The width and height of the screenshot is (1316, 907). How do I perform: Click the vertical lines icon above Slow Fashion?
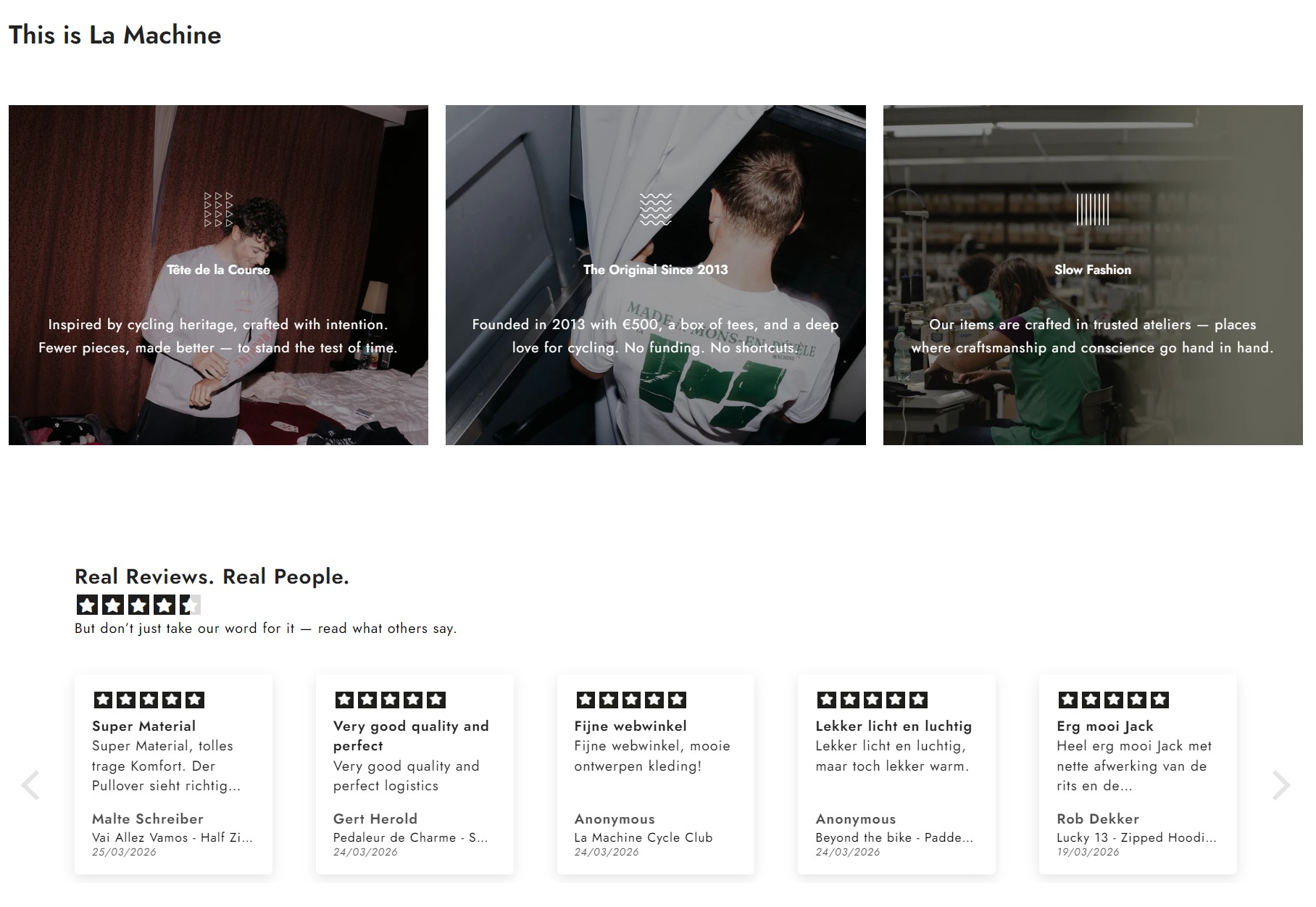[1093, 210]
